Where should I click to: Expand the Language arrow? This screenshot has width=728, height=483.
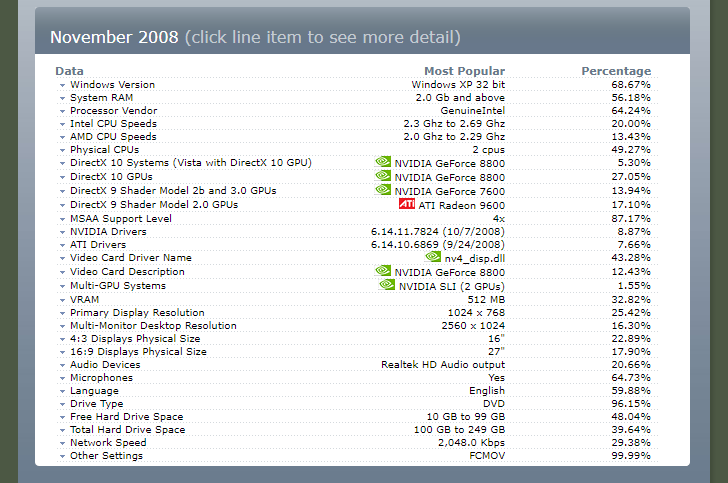(x=62, y=392)
